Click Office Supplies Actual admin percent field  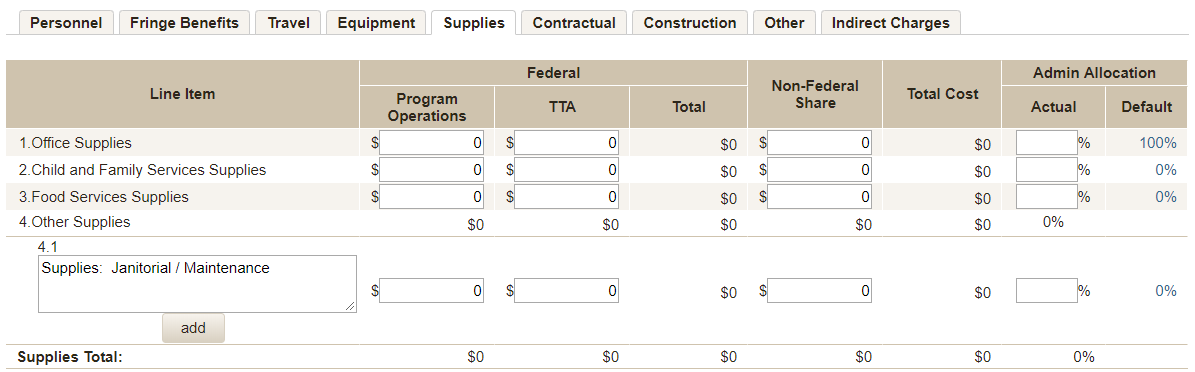click(1046, 143)
